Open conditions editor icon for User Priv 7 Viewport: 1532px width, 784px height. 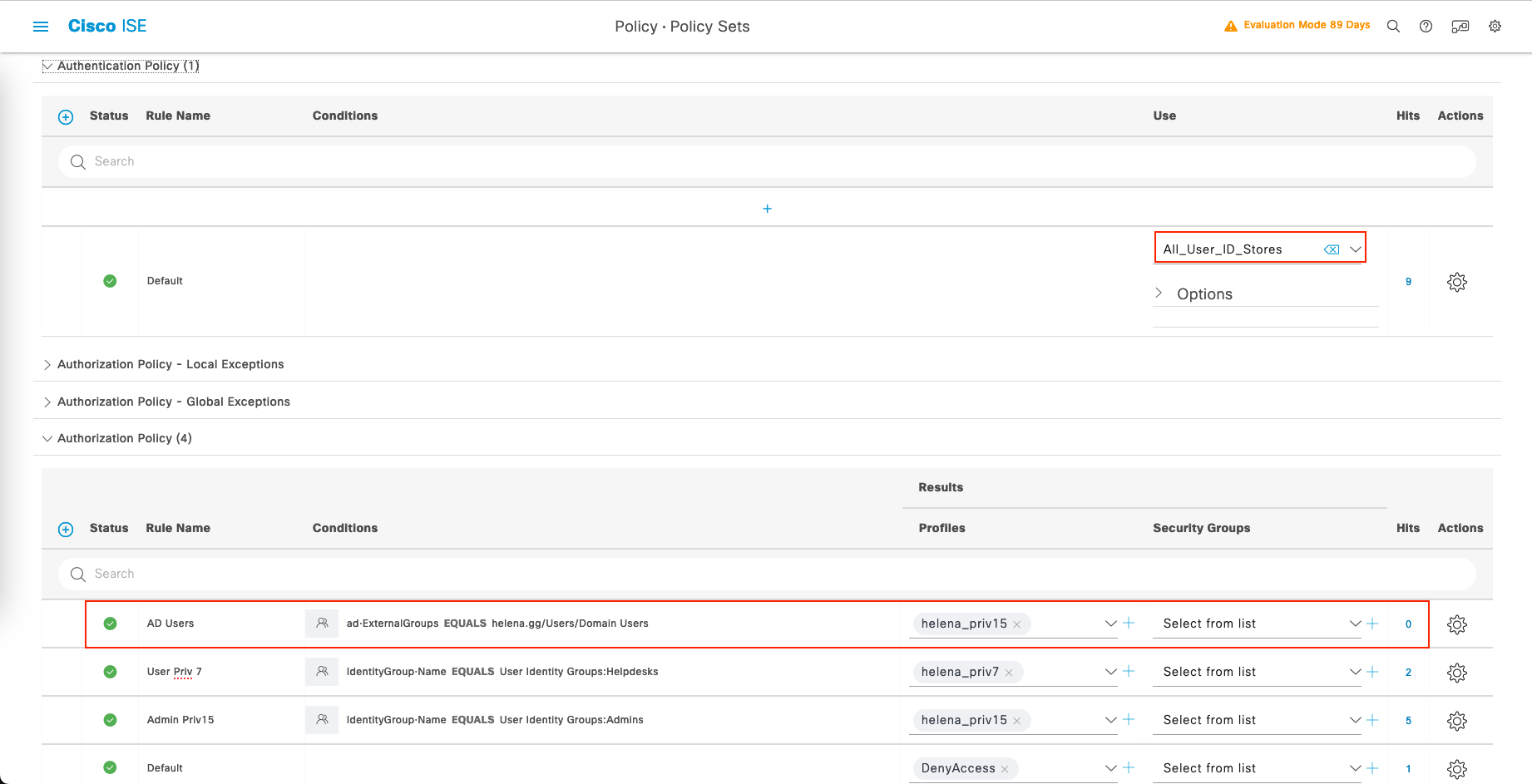[322, 672]
